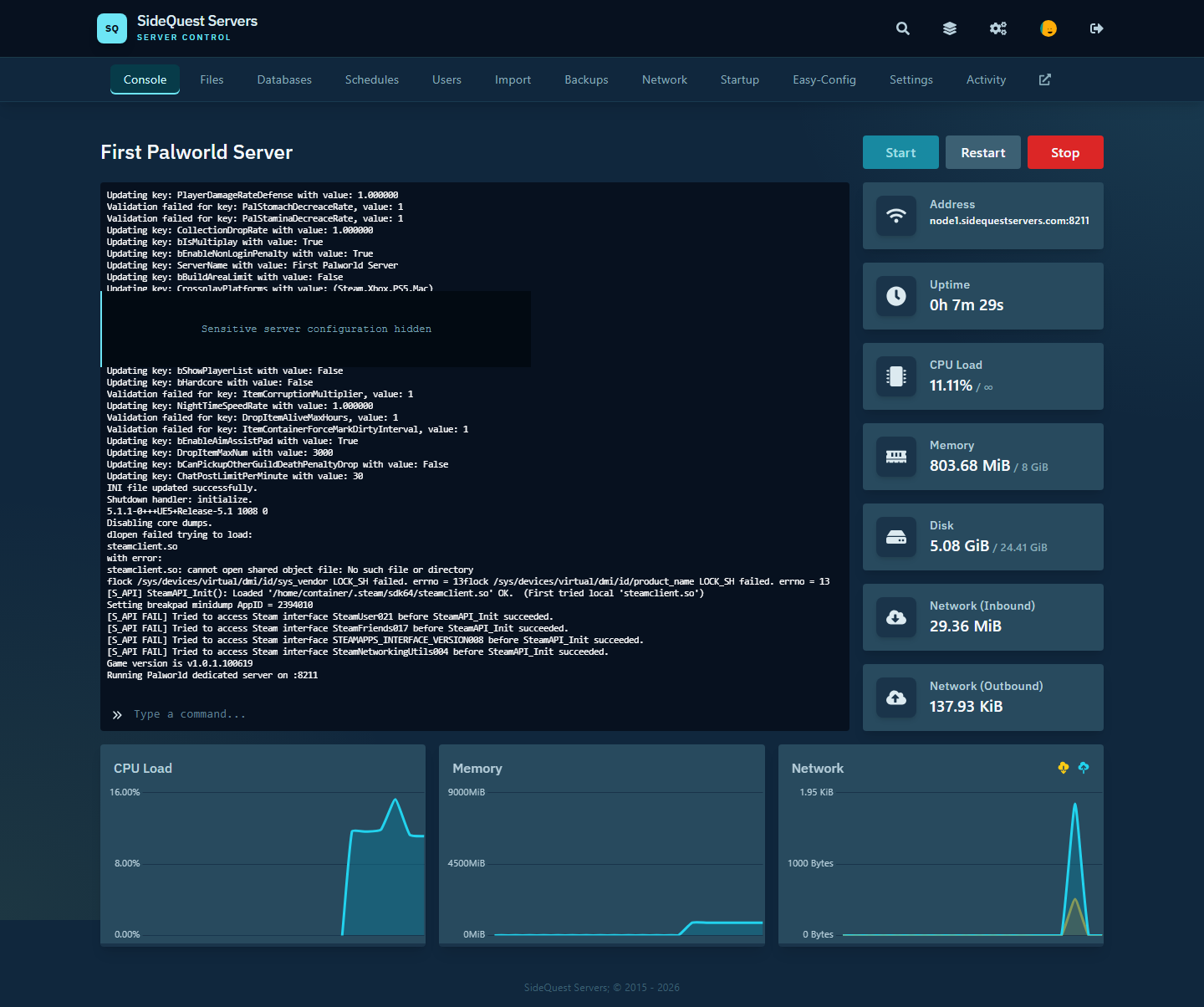Click the red Stop button

point(1065,152)
